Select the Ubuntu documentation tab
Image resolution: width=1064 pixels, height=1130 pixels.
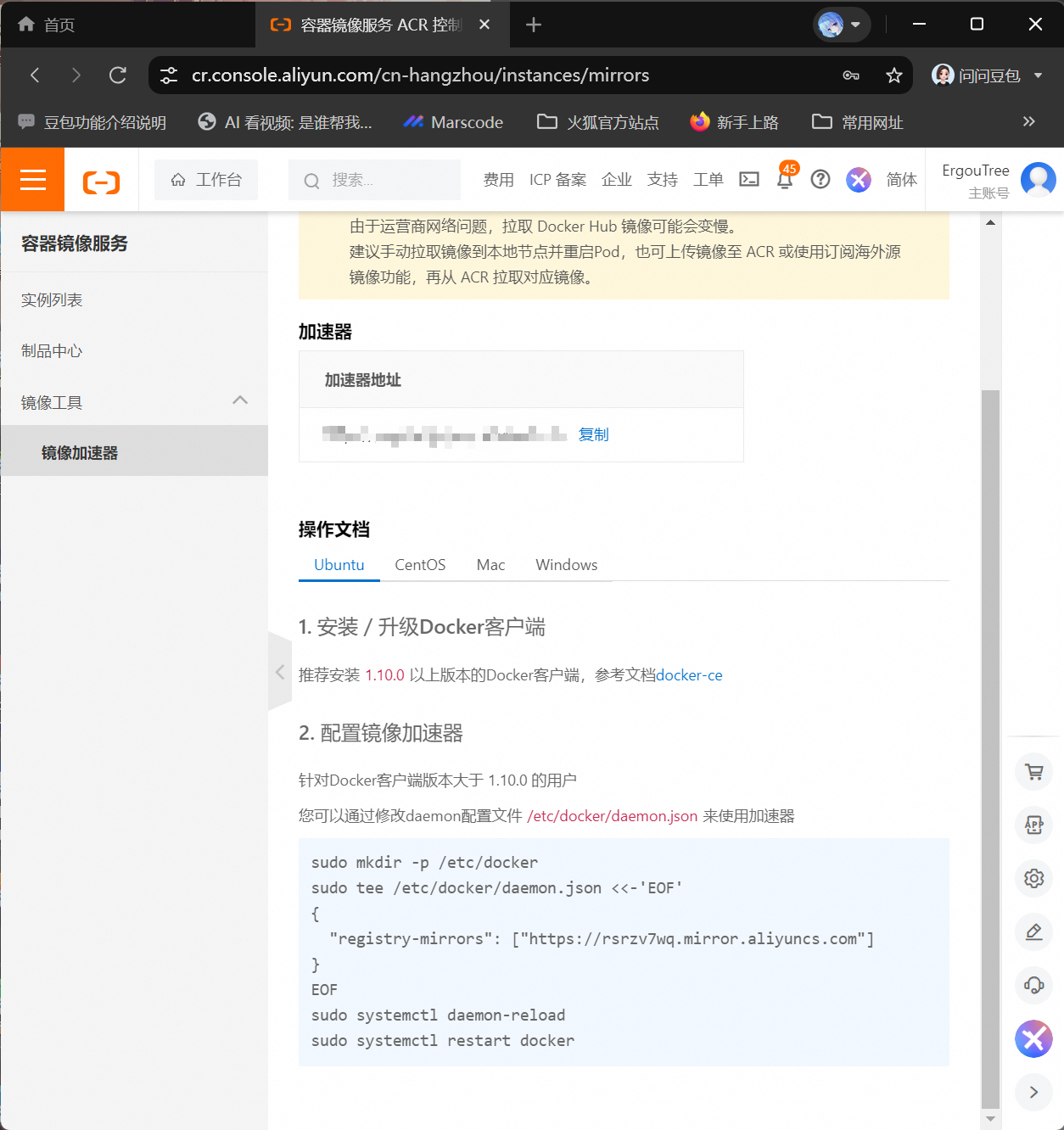coord(339,565)
